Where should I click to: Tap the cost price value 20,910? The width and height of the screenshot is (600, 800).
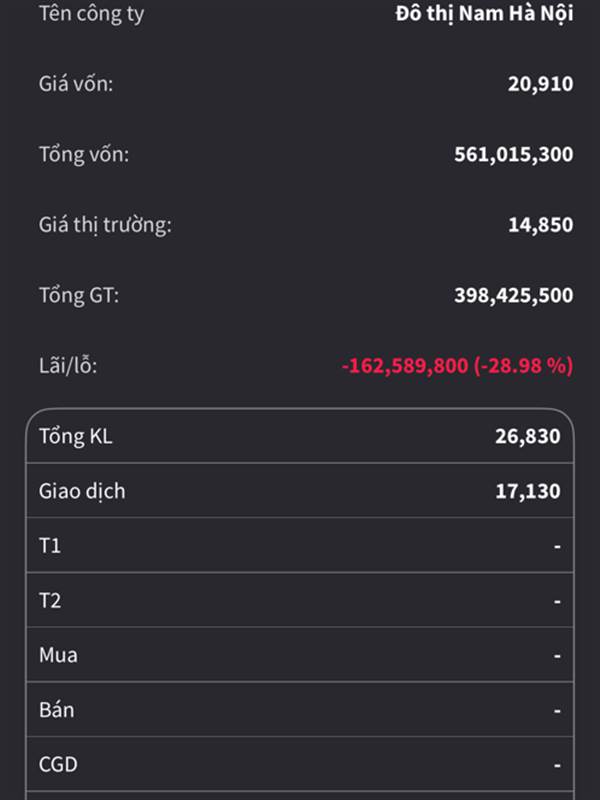(540, 84)
